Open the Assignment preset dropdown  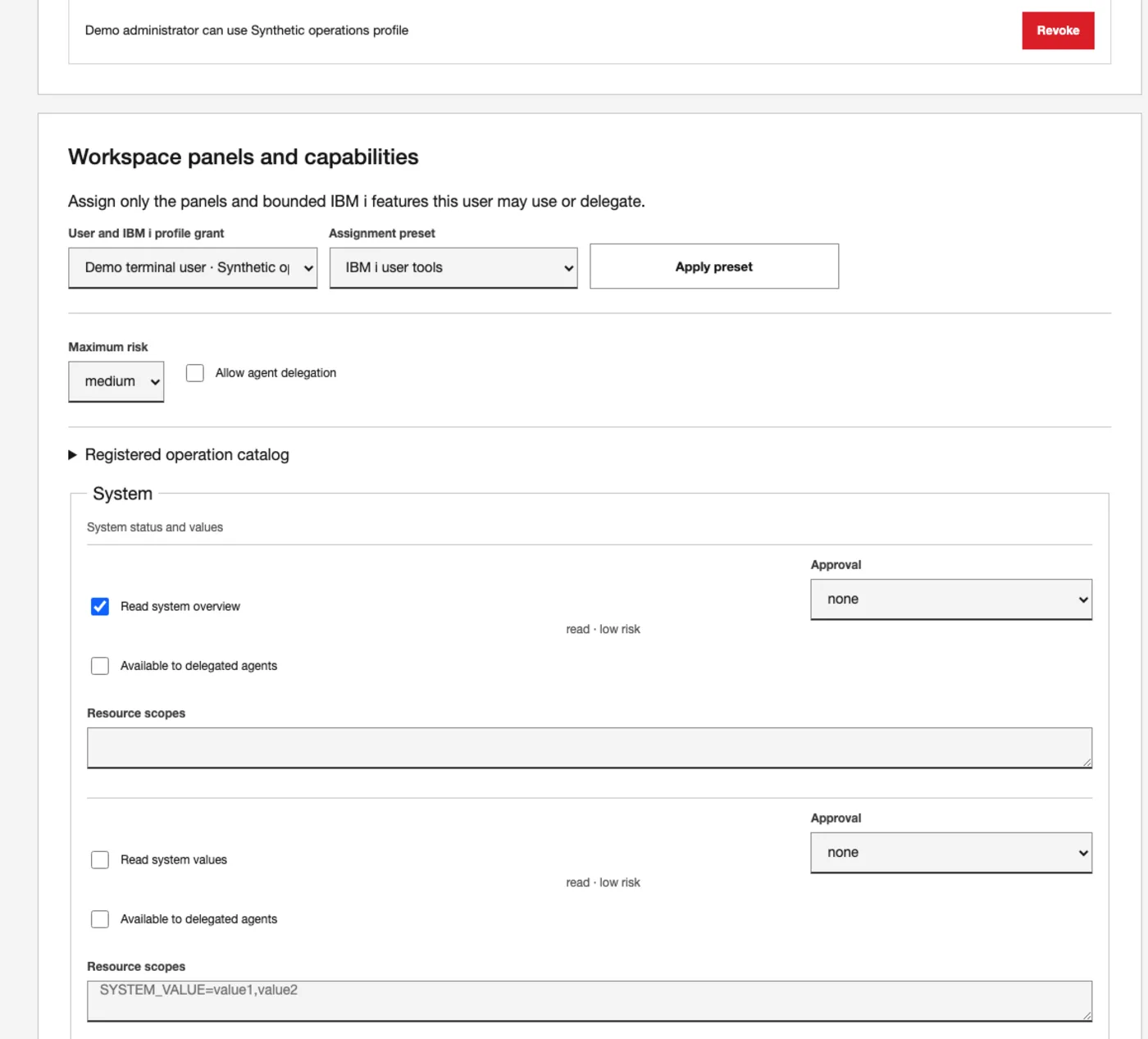(x=453, y=267)
